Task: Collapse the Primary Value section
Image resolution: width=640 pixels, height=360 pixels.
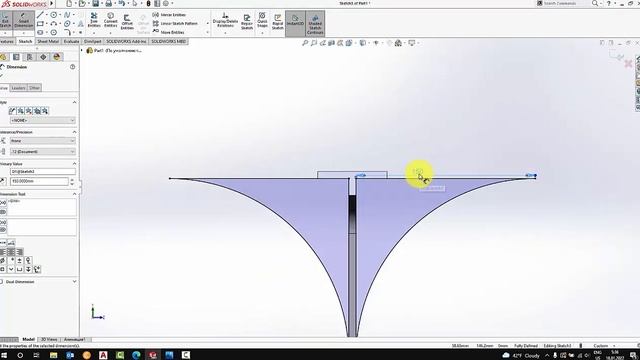Action: tap(74, 164)
